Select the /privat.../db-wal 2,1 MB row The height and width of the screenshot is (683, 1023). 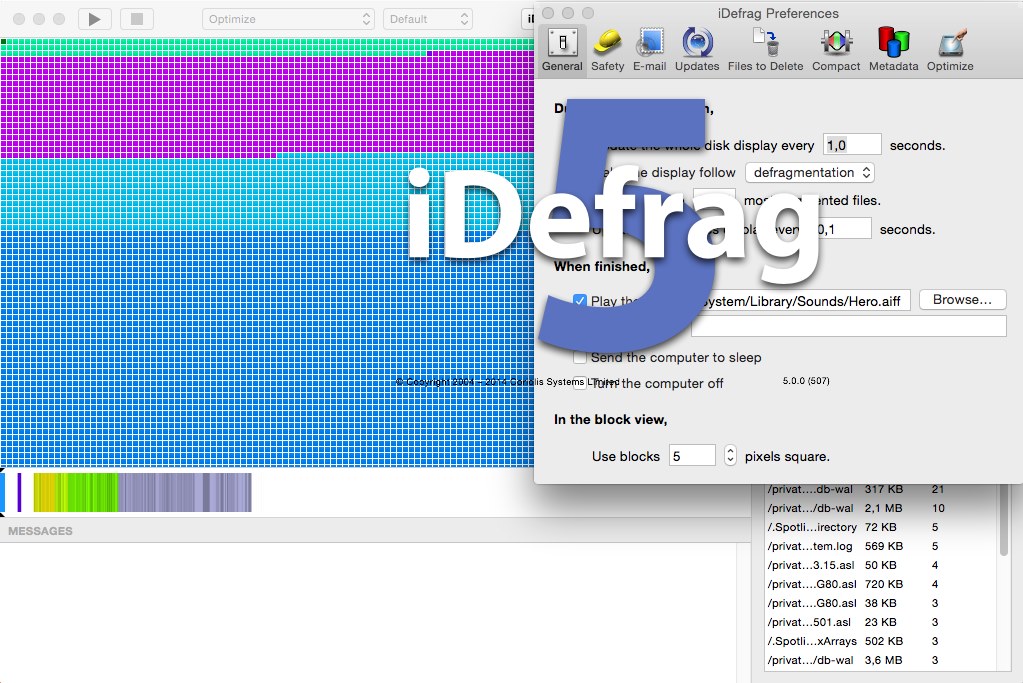tap(881, 508)
